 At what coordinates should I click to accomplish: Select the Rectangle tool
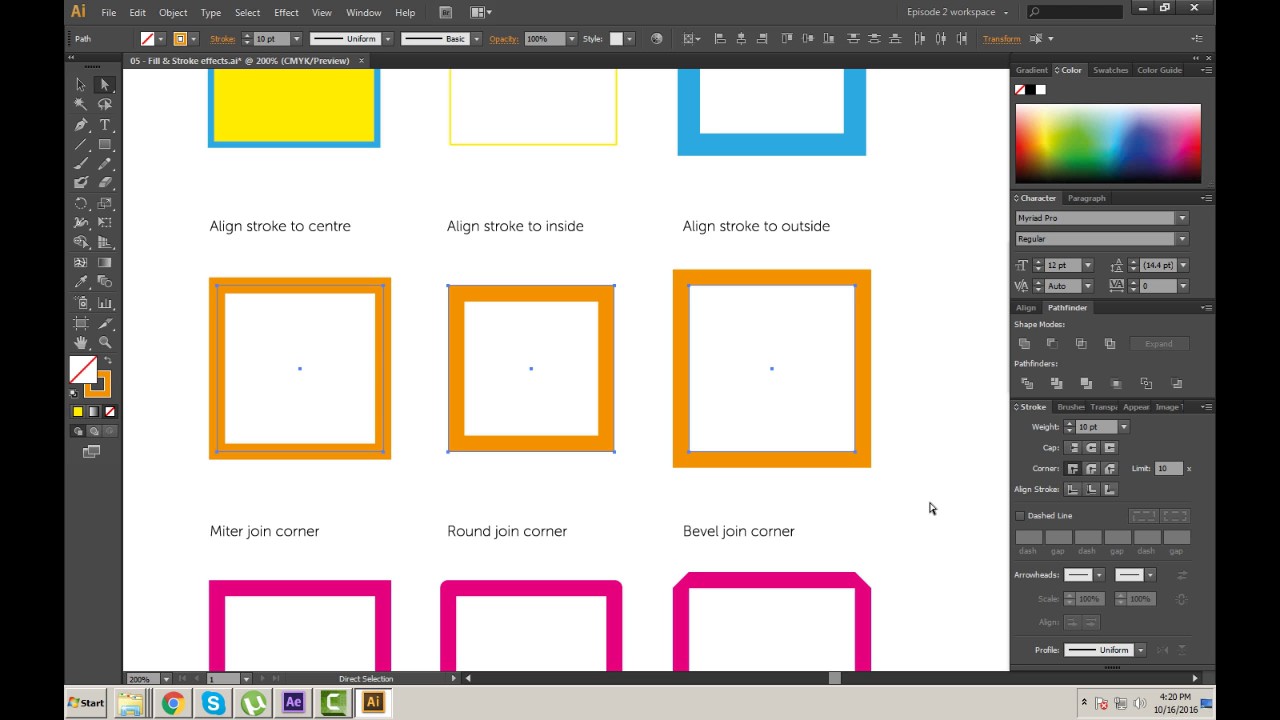104,144
